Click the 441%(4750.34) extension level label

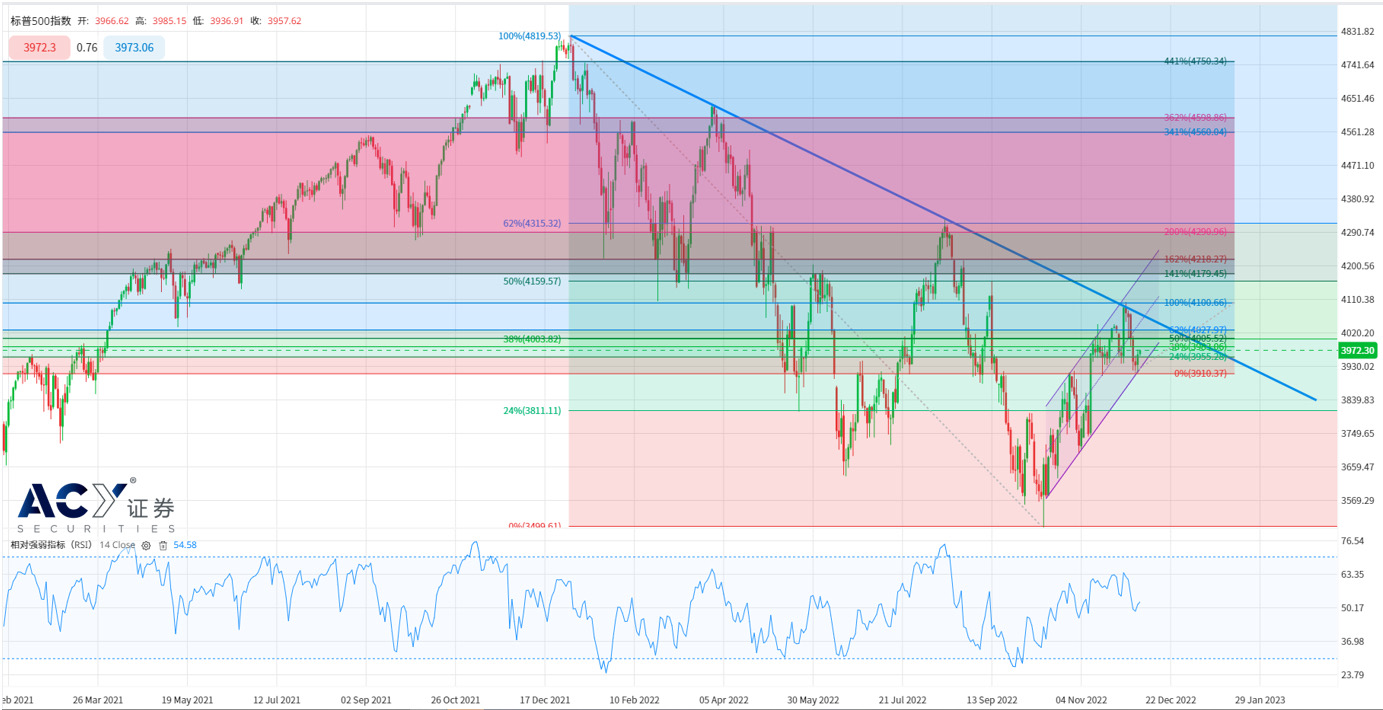click(x=1195, y=61)
